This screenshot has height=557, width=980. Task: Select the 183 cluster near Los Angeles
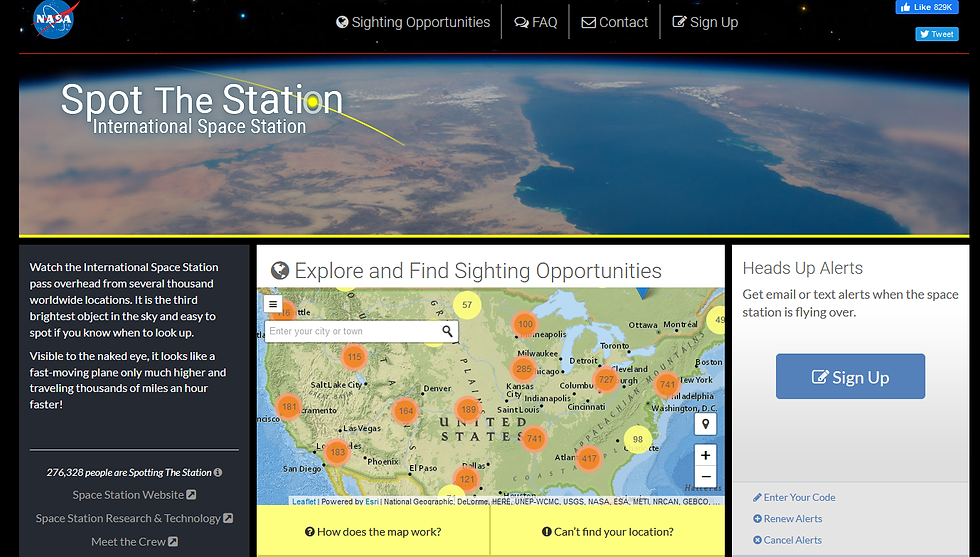(x=338, y=452)
